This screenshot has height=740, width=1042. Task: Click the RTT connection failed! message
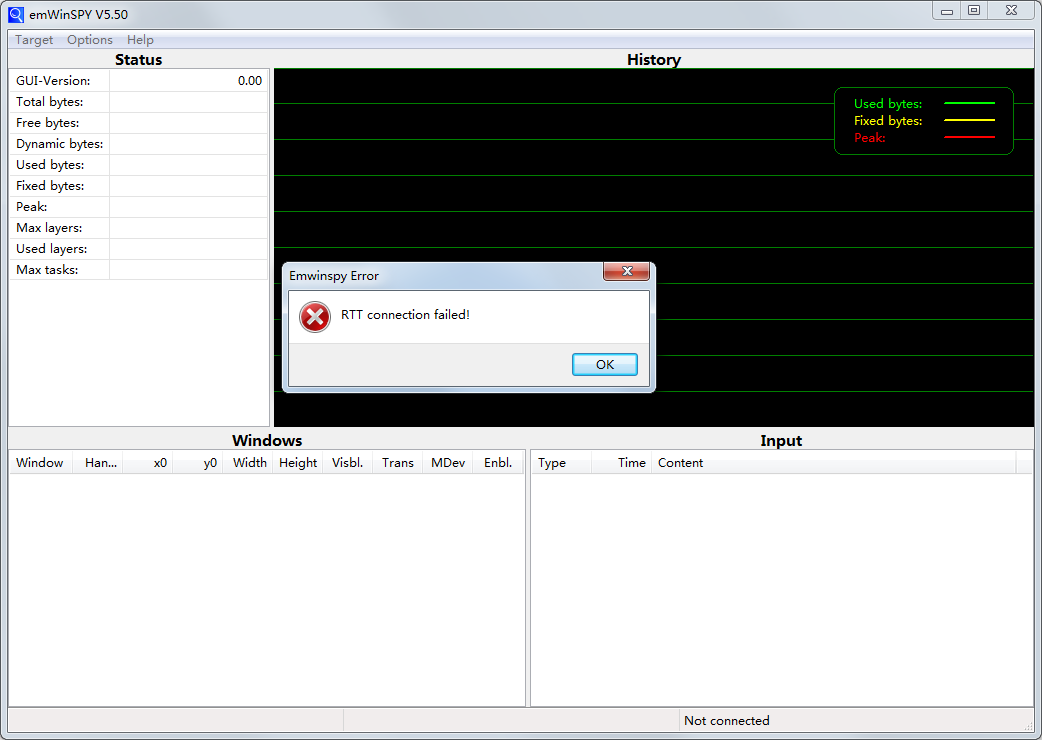coord(405,315)
